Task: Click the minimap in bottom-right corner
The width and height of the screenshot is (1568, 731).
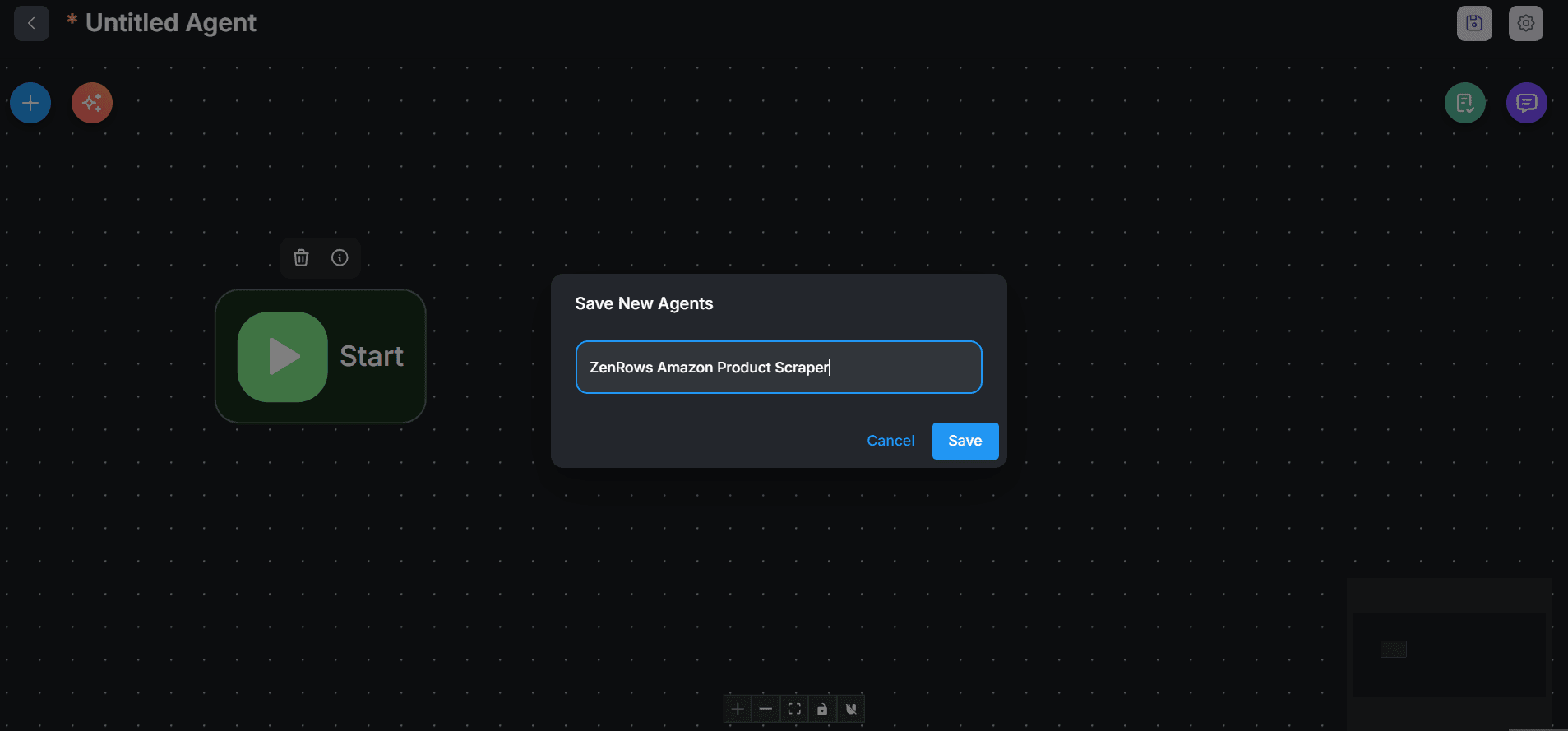Action: pyautogui.click(x=1450, y=655)
